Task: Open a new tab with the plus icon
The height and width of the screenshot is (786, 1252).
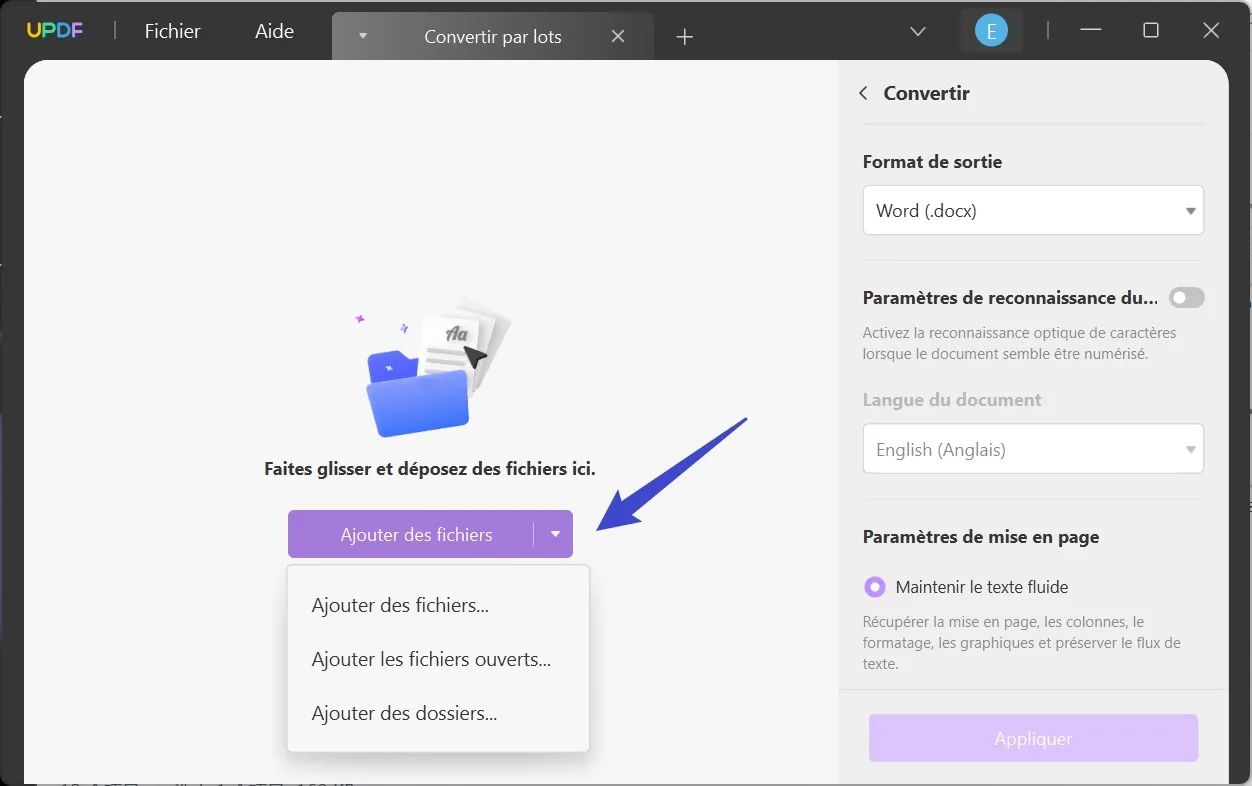Action: [x=684, y=37]
